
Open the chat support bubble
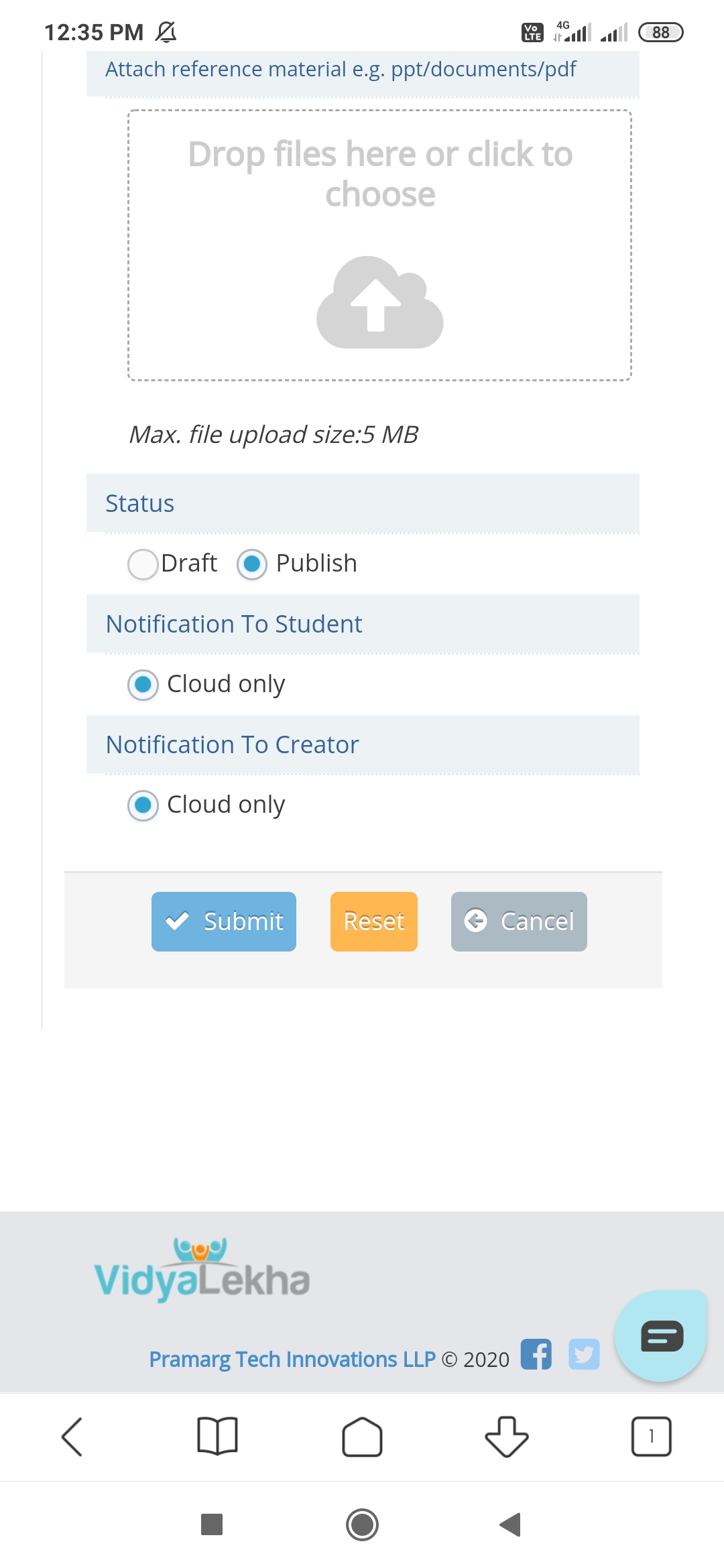[x=661, y=1335]
